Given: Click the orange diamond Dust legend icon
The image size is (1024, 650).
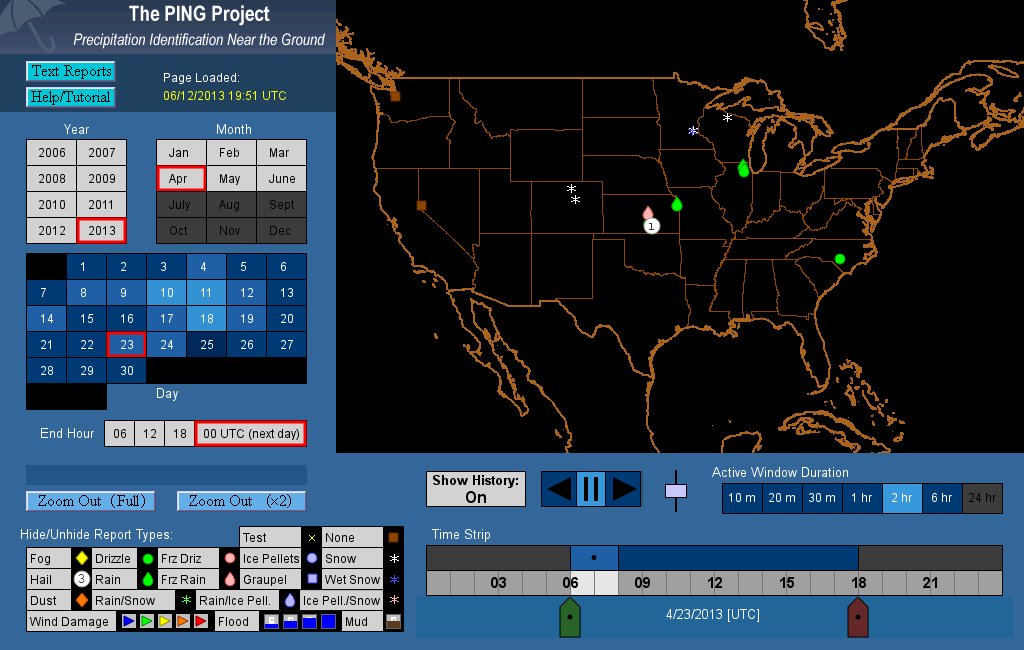Looking at the screenshot, I should (x=81, y=601).
